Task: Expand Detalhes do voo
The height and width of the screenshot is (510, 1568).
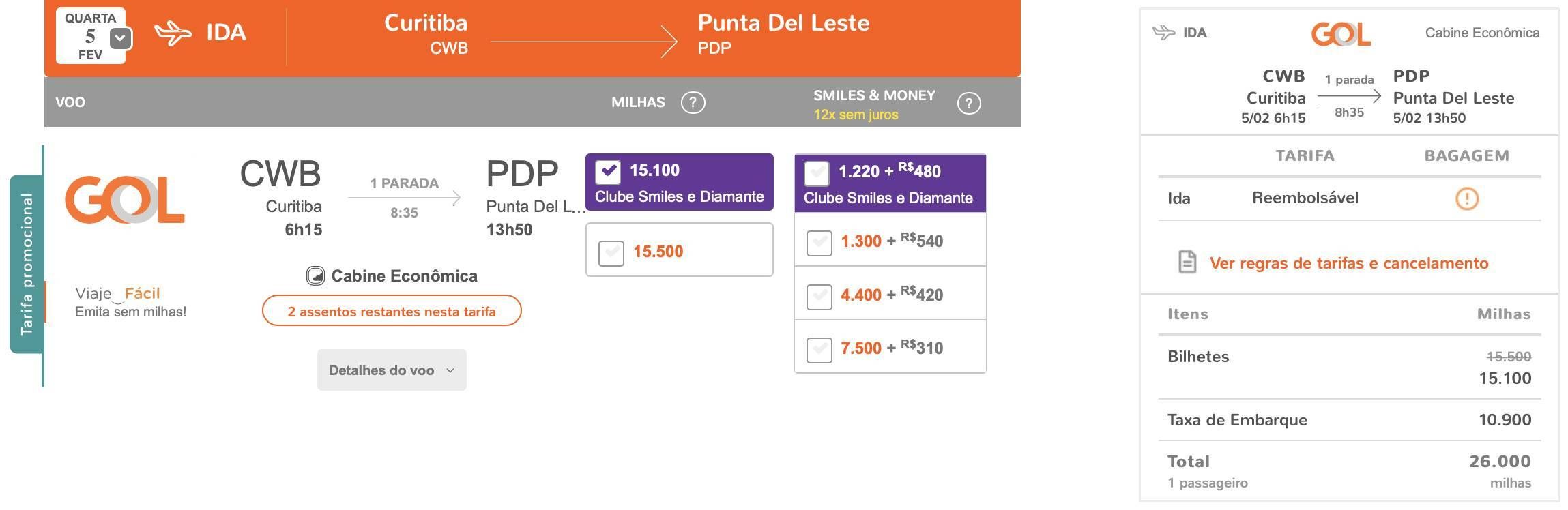Action: coord(392,370)
